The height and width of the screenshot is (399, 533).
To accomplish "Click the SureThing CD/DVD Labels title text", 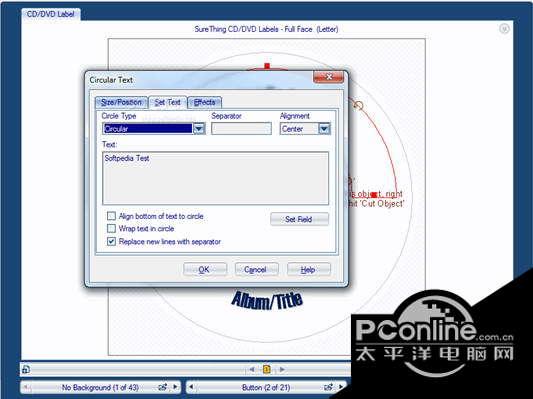I will coord(266,29).
